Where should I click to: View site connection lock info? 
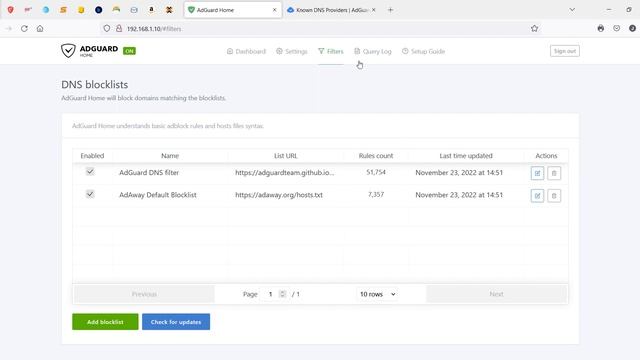tap(119, 29)
